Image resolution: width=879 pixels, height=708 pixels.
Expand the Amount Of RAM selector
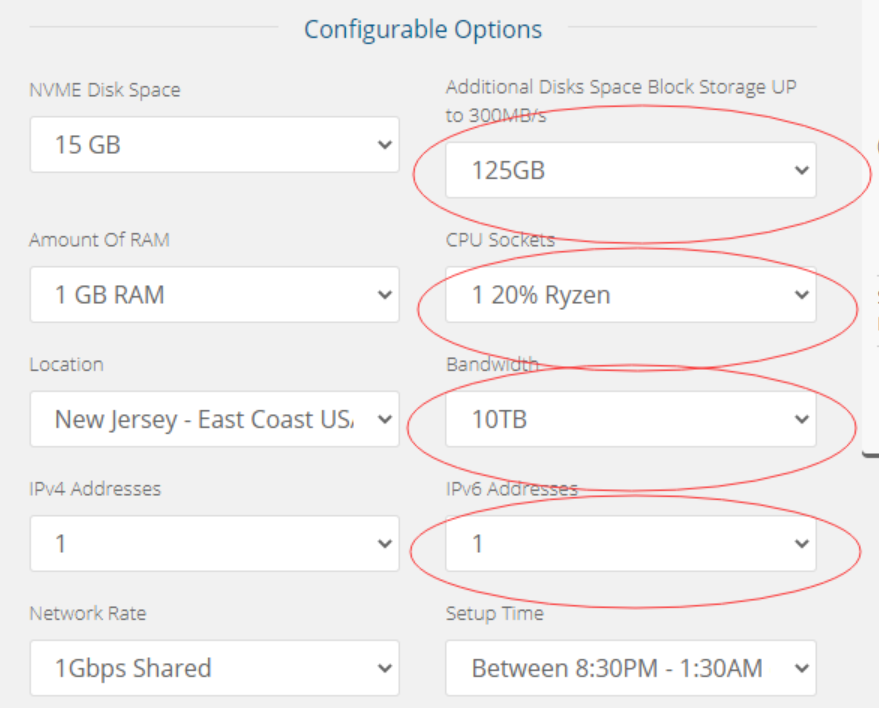pyautogui.click(x=213, y=295)
